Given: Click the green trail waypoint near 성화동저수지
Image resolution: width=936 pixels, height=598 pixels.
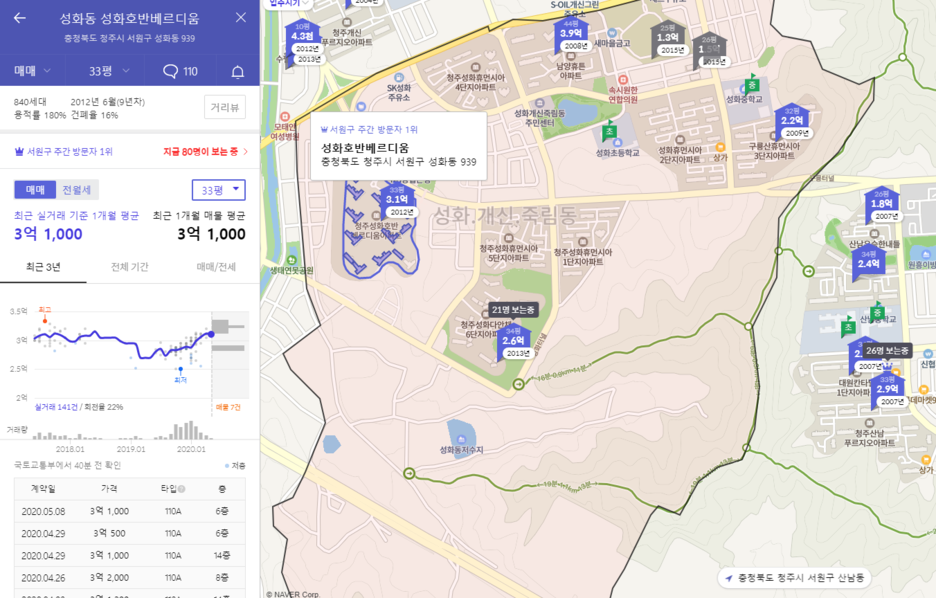Looking at the screenshot, I should [x=409, y=473].
